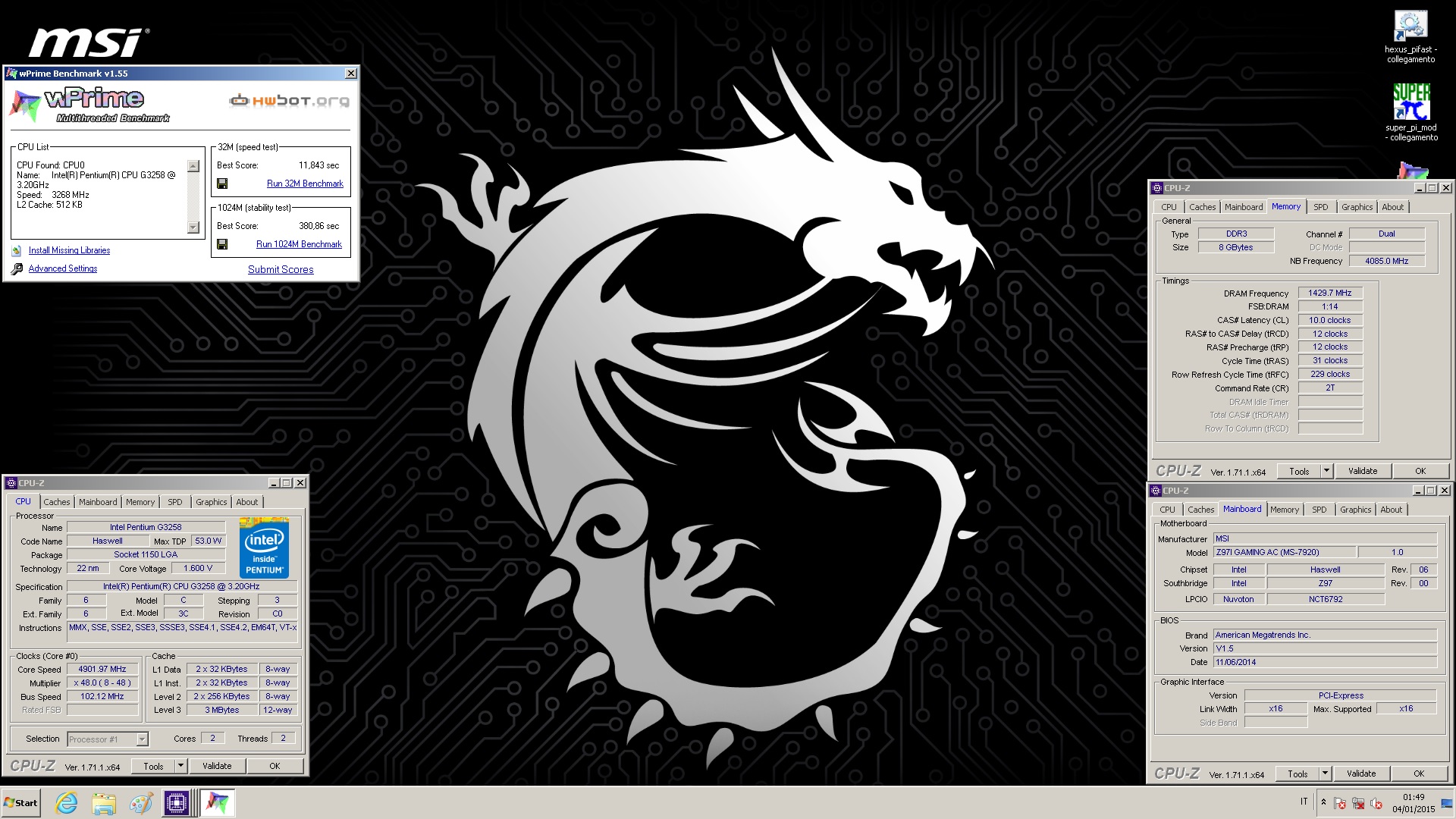Open Tools dropdown arrow in CPU-Z Mainboard window
The image size is (1456, 819).
[x=1326, y=773]
